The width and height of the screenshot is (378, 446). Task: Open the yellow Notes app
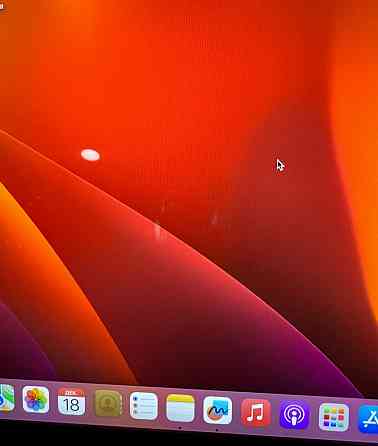click(180, 408)
